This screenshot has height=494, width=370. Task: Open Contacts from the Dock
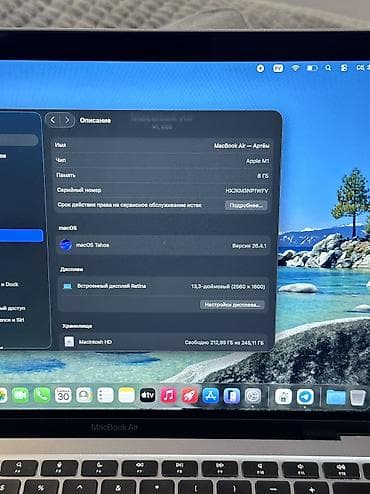click(84, 395)
